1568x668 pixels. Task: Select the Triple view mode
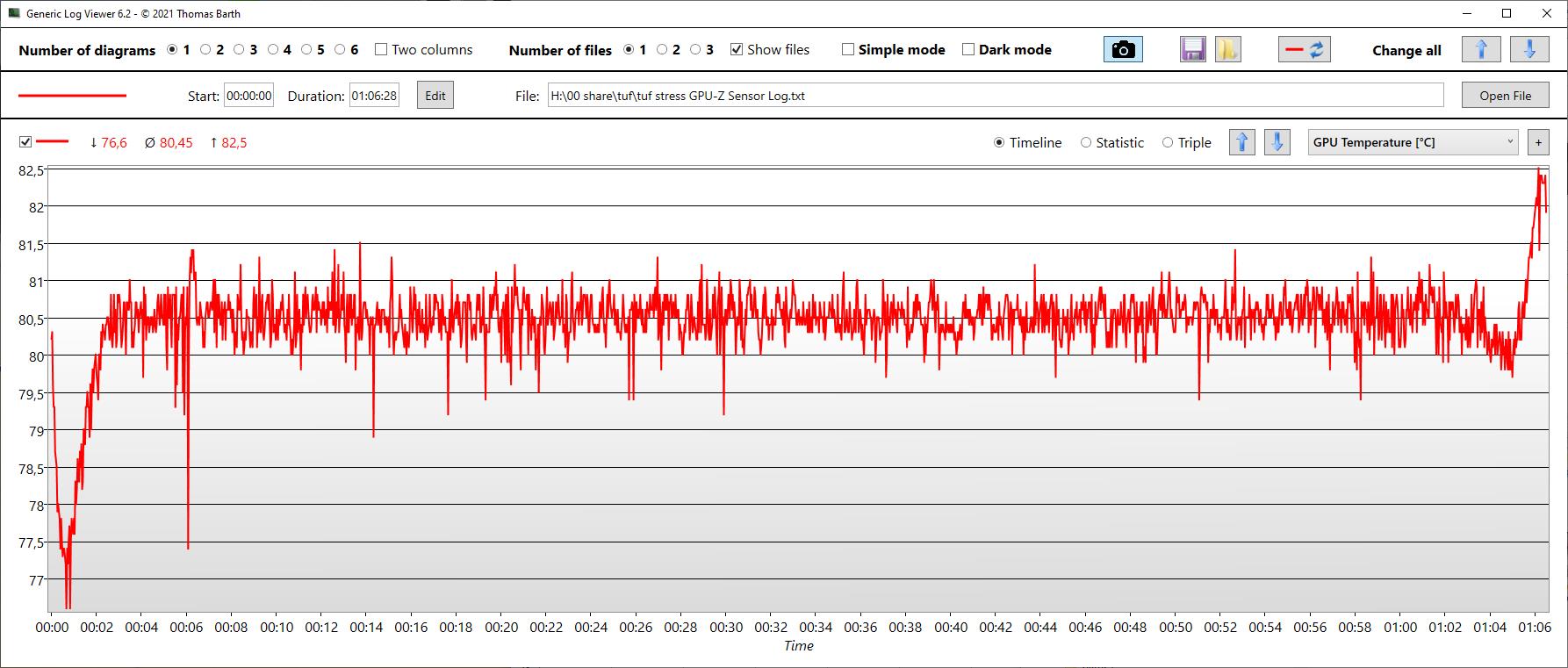1168,143
